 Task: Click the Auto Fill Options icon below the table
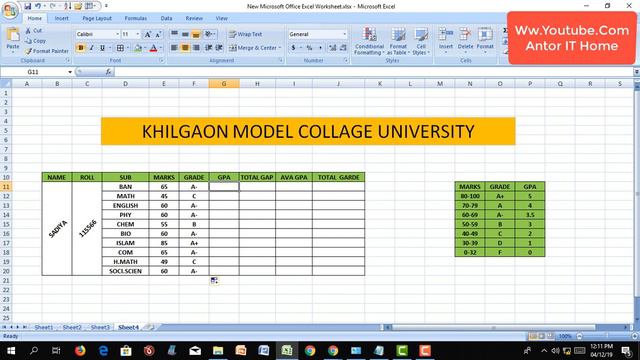[x=214, y=280]
